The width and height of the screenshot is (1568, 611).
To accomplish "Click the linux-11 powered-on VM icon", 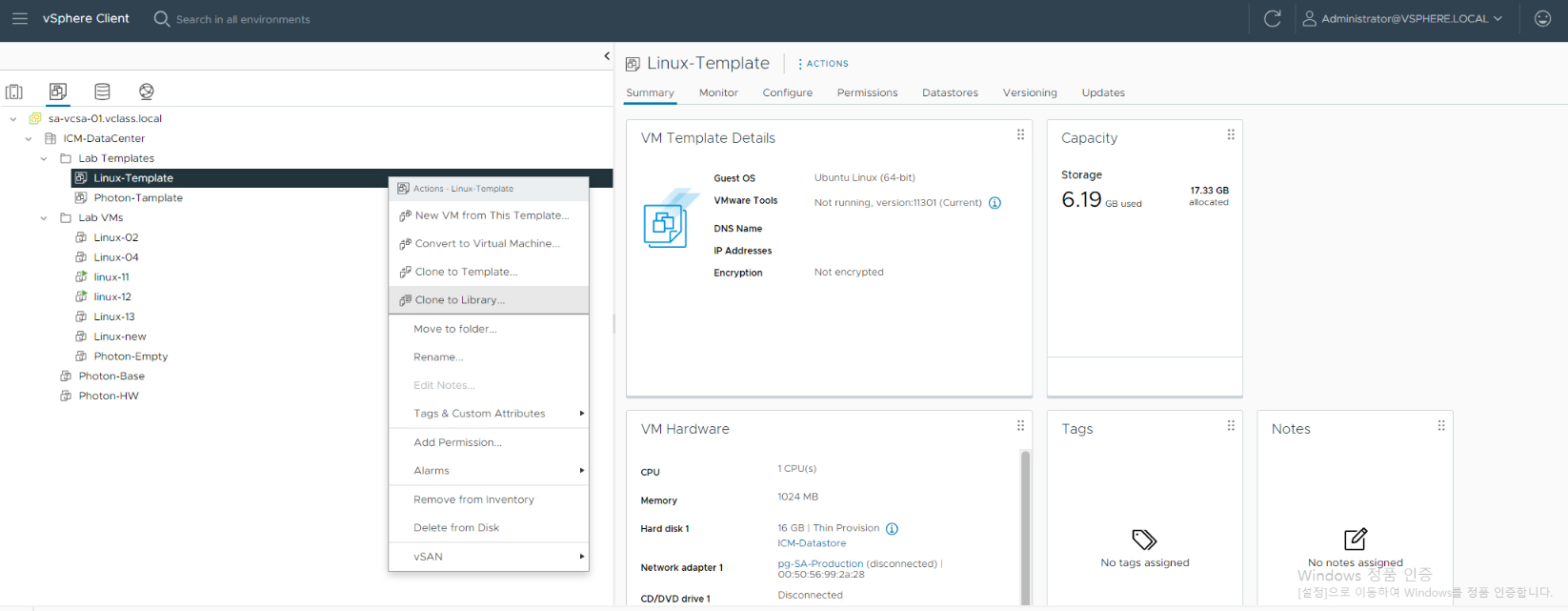I will point(81,277).
